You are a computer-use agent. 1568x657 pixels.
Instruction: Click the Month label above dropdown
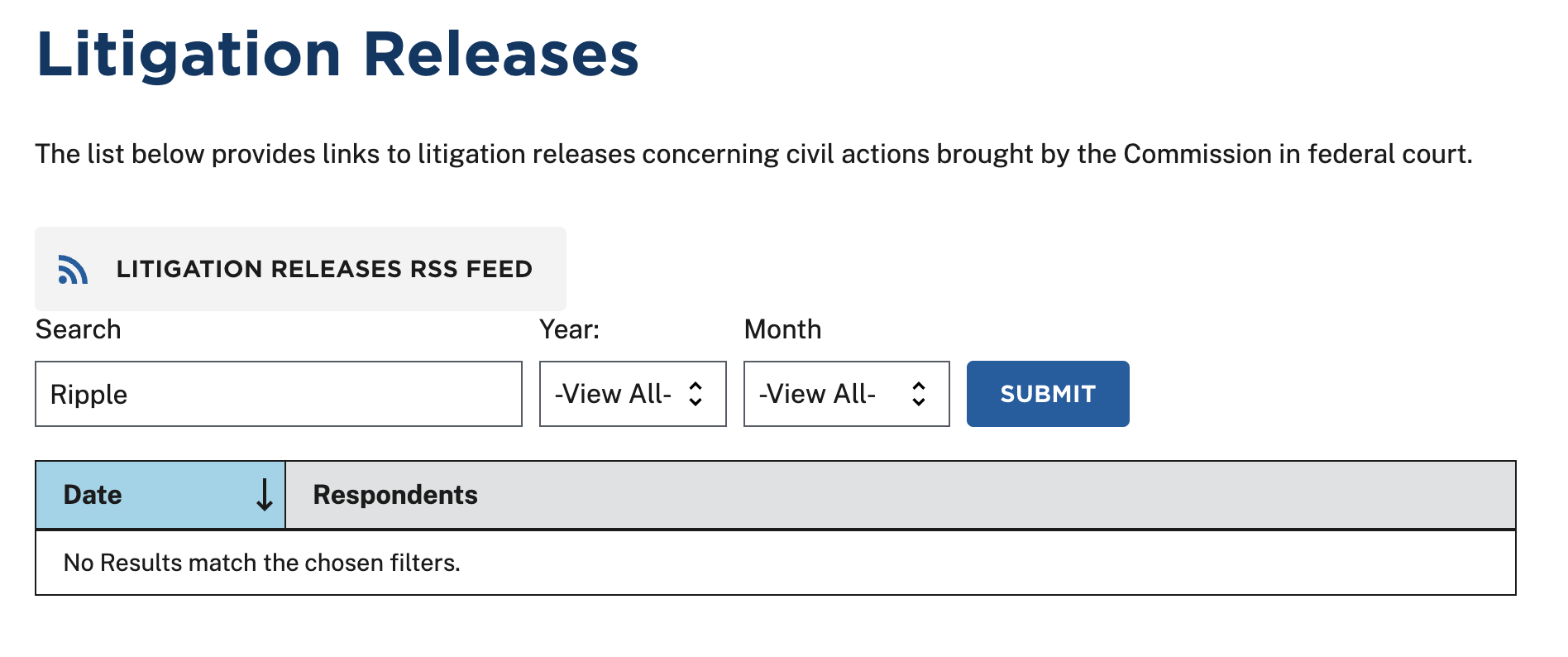pos(783,329)
